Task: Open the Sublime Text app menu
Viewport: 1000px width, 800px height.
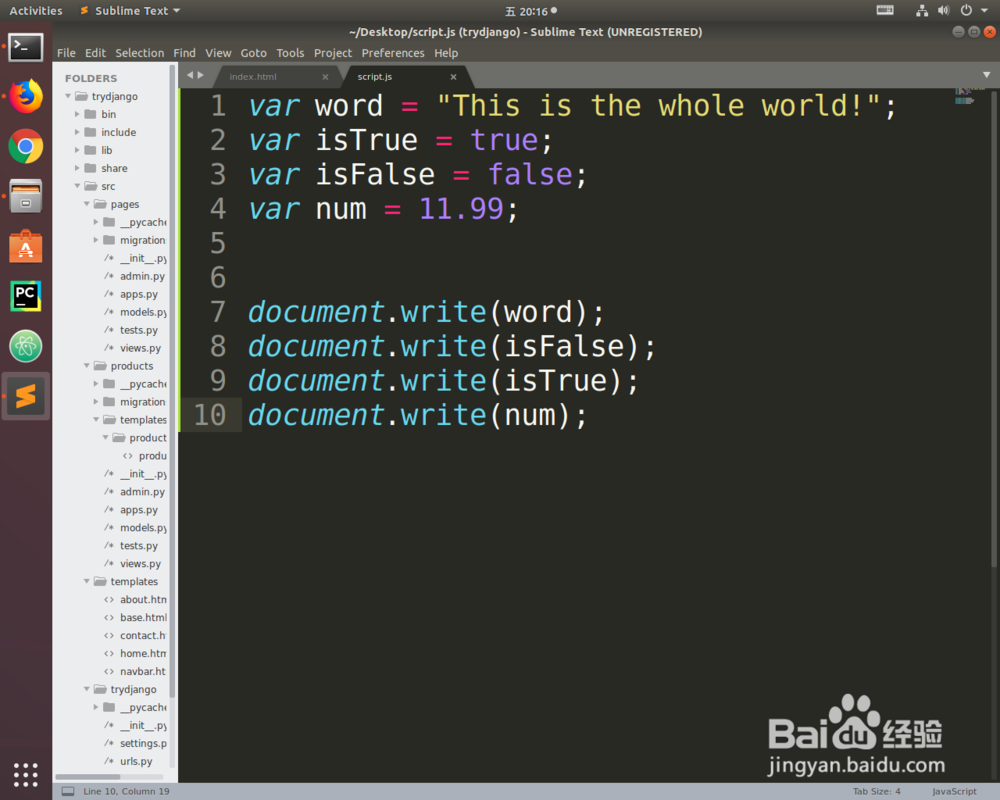Action: (130, 10)
